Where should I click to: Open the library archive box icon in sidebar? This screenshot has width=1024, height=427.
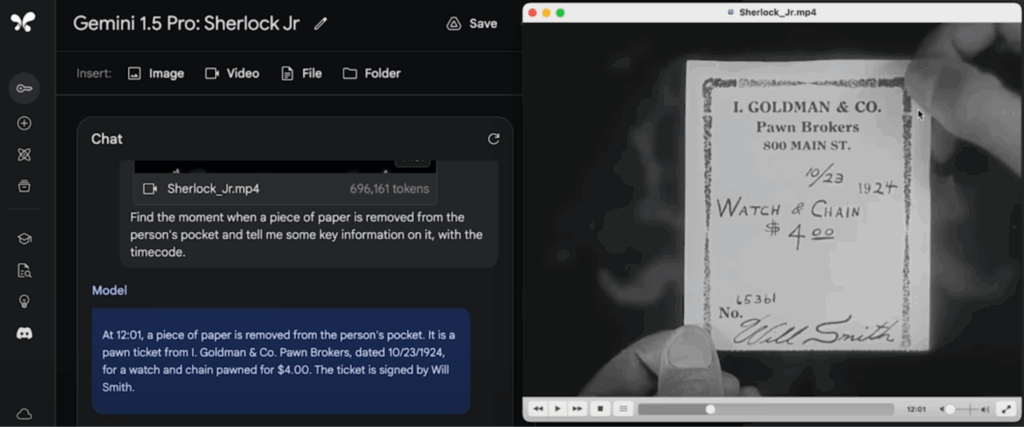24,186
